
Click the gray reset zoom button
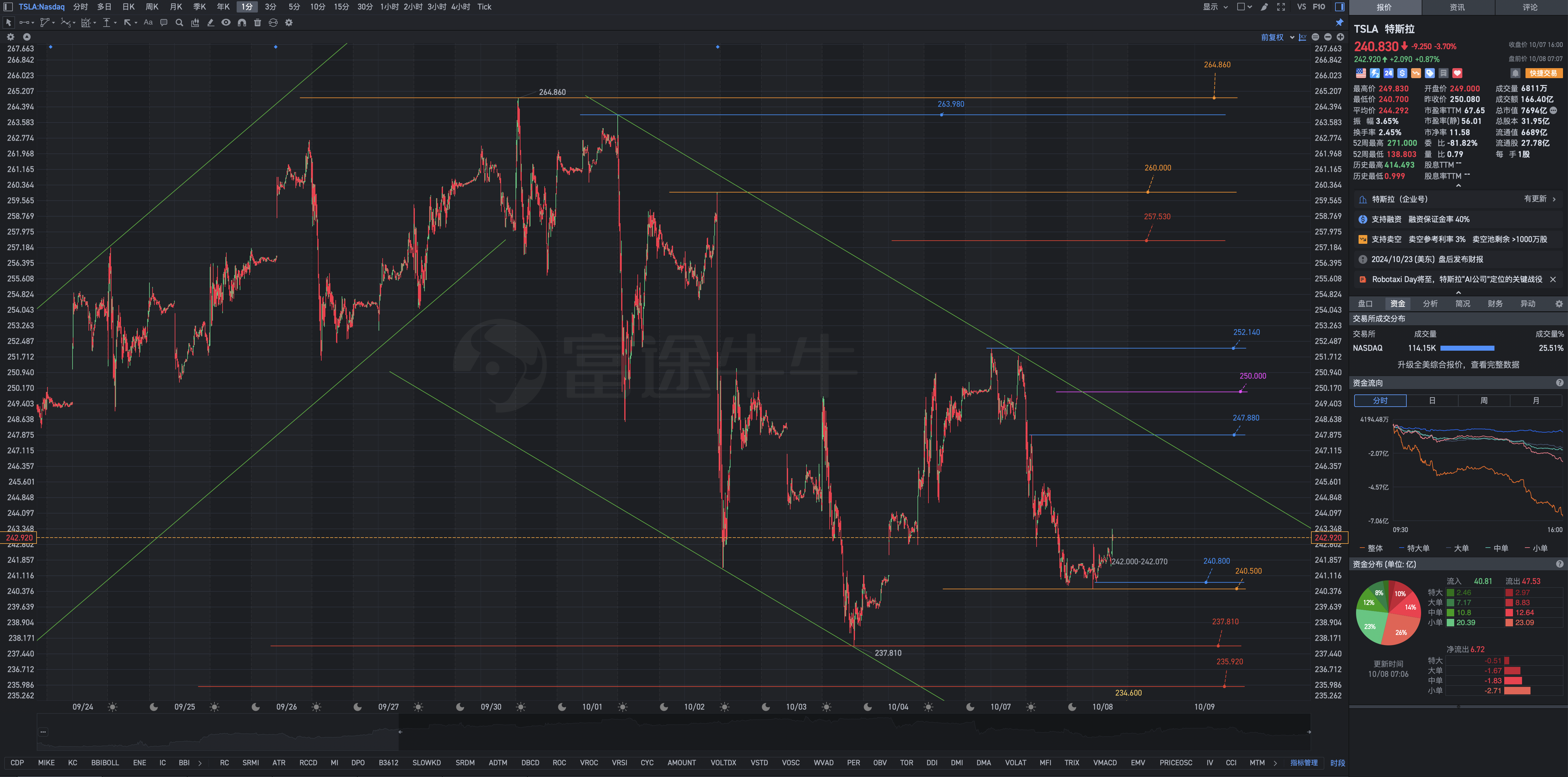pos(1315,37)
